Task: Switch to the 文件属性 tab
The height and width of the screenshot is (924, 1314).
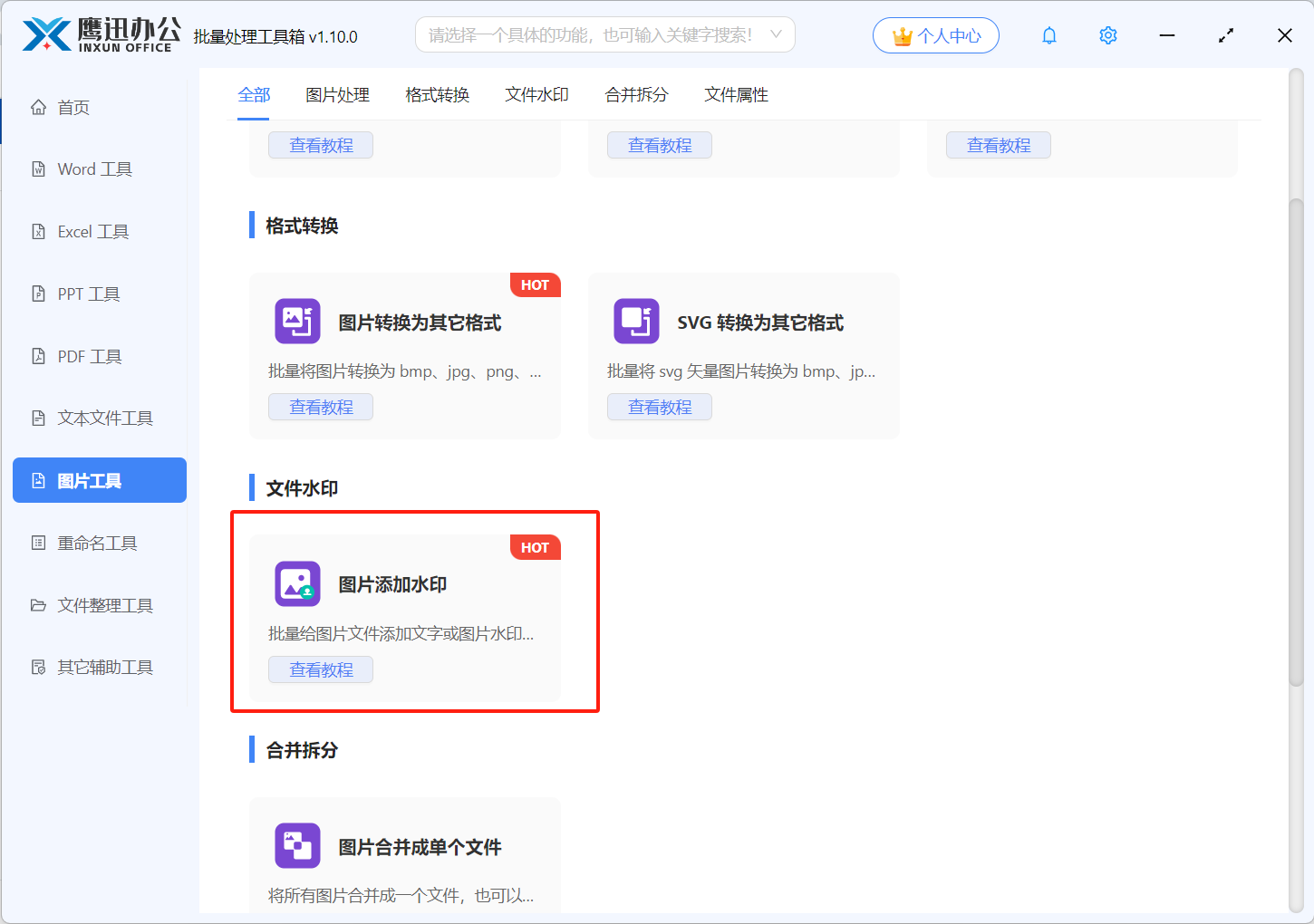Action: [x=737, y=95]
